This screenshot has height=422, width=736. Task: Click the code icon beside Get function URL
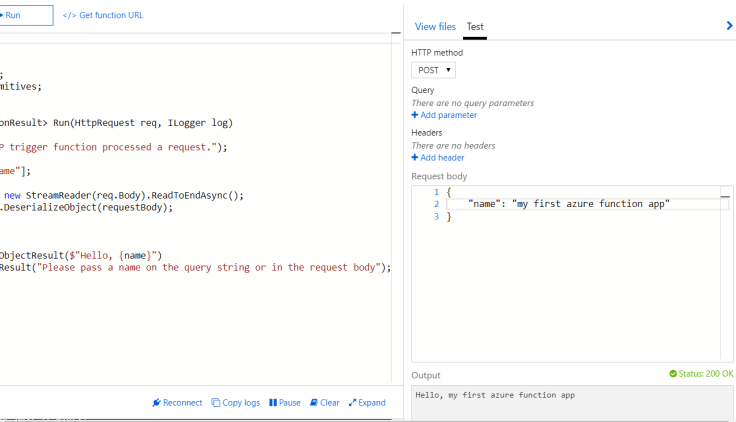click(x=69, y=15)
